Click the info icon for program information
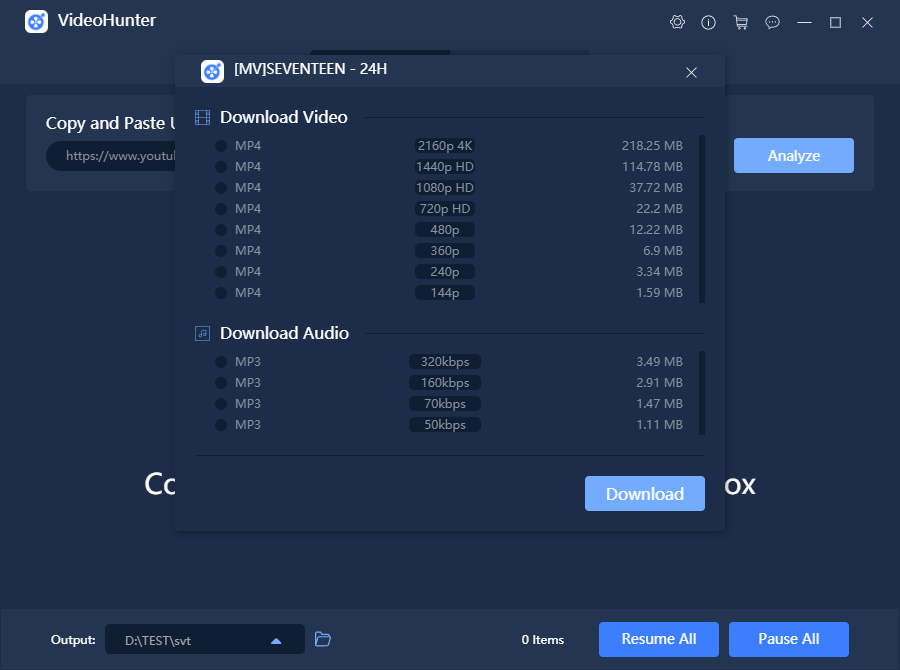 (x=709, y=21)
